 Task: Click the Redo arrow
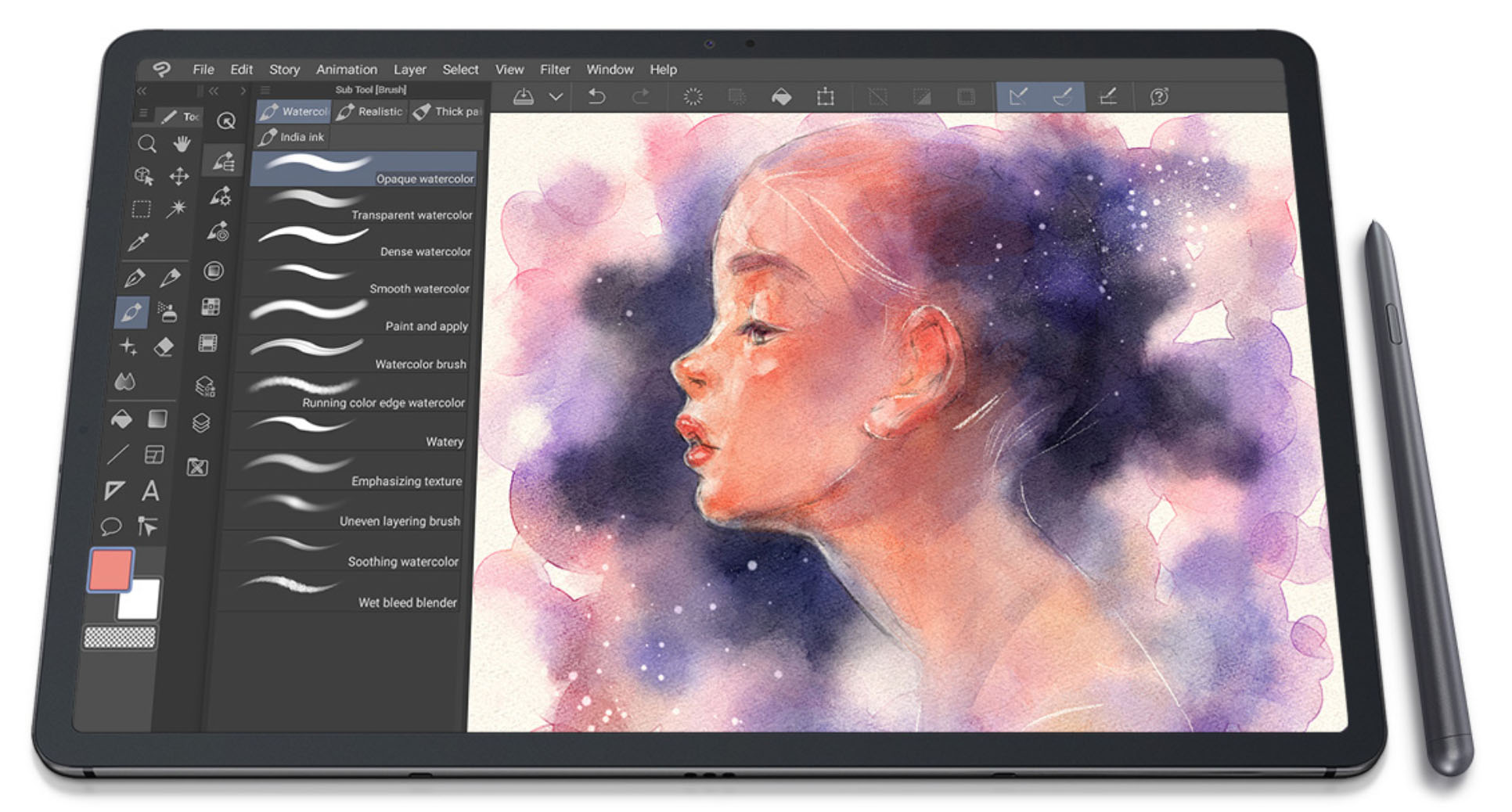click(641, 97)
